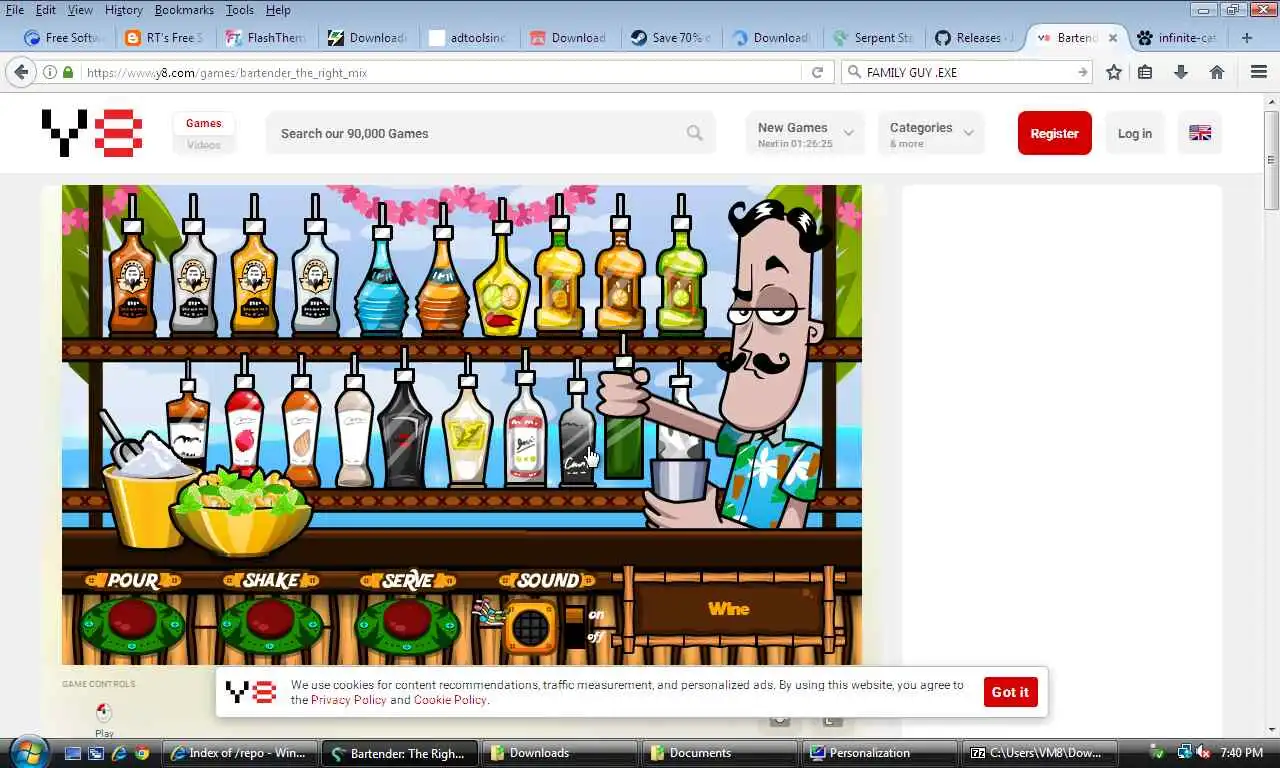
Task: Select the orange striped bottle on the top shelf
Action: tap(442, 270)
